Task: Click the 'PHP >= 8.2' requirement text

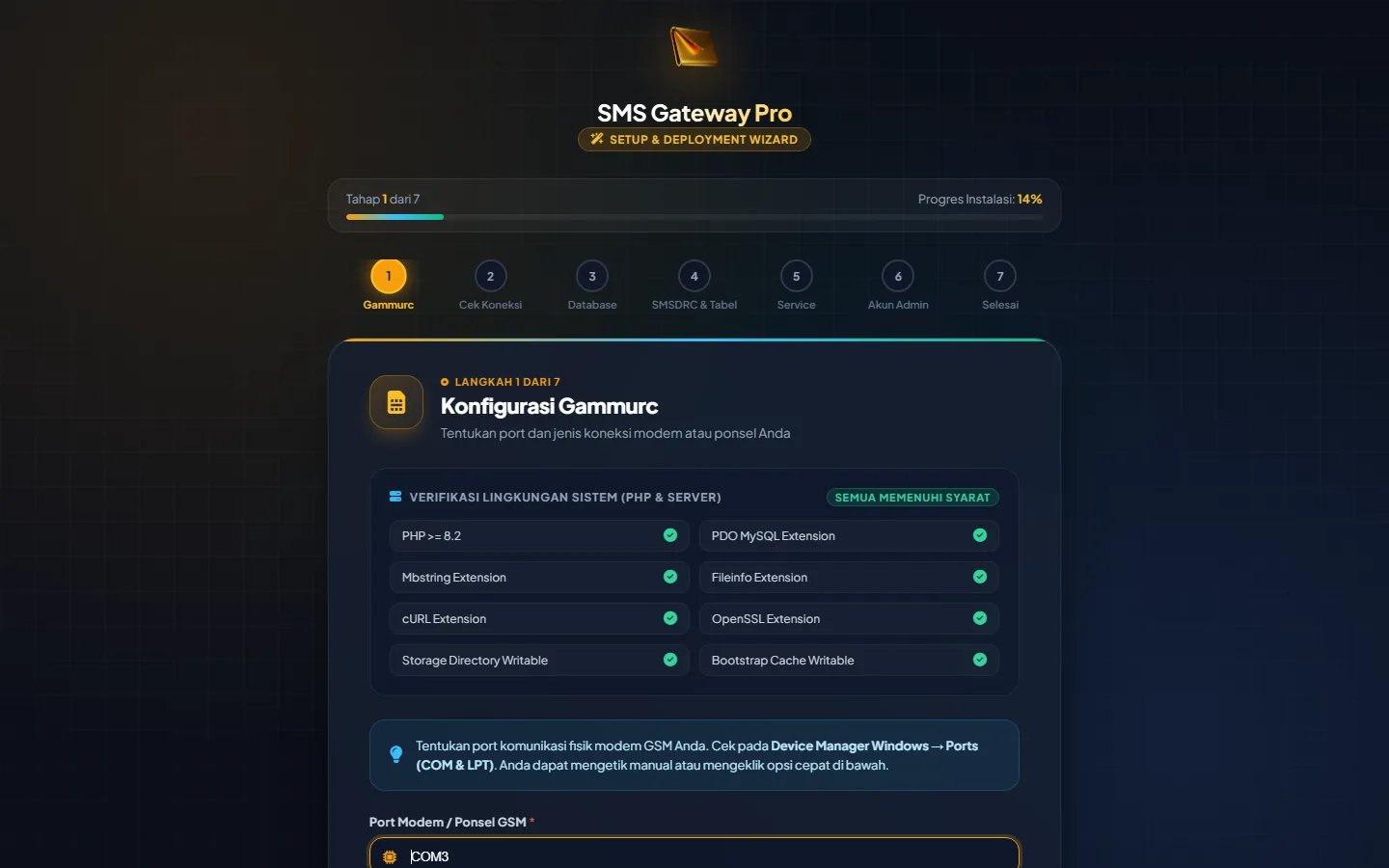Action: pyautogui.click(x=431, y=536)
